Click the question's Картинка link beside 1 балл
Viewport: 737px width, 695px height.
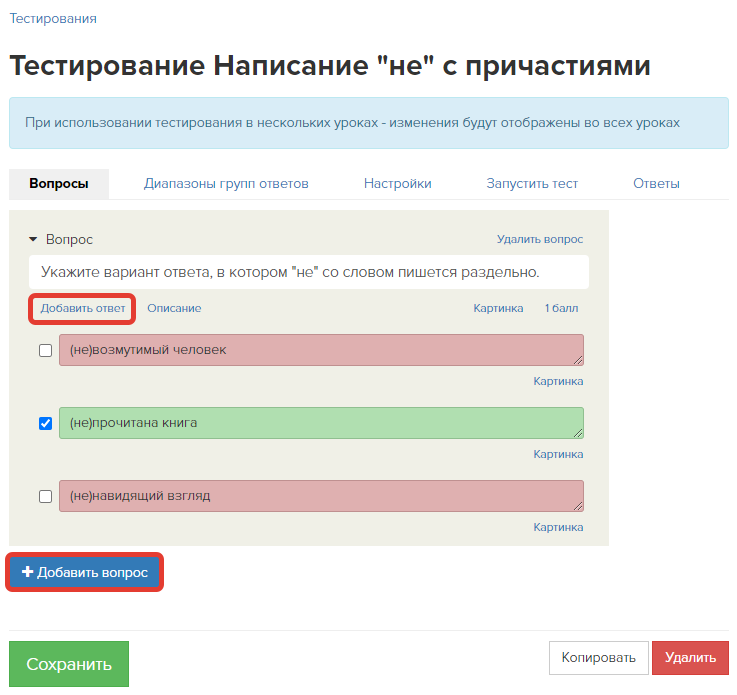(x=498, y=308)
